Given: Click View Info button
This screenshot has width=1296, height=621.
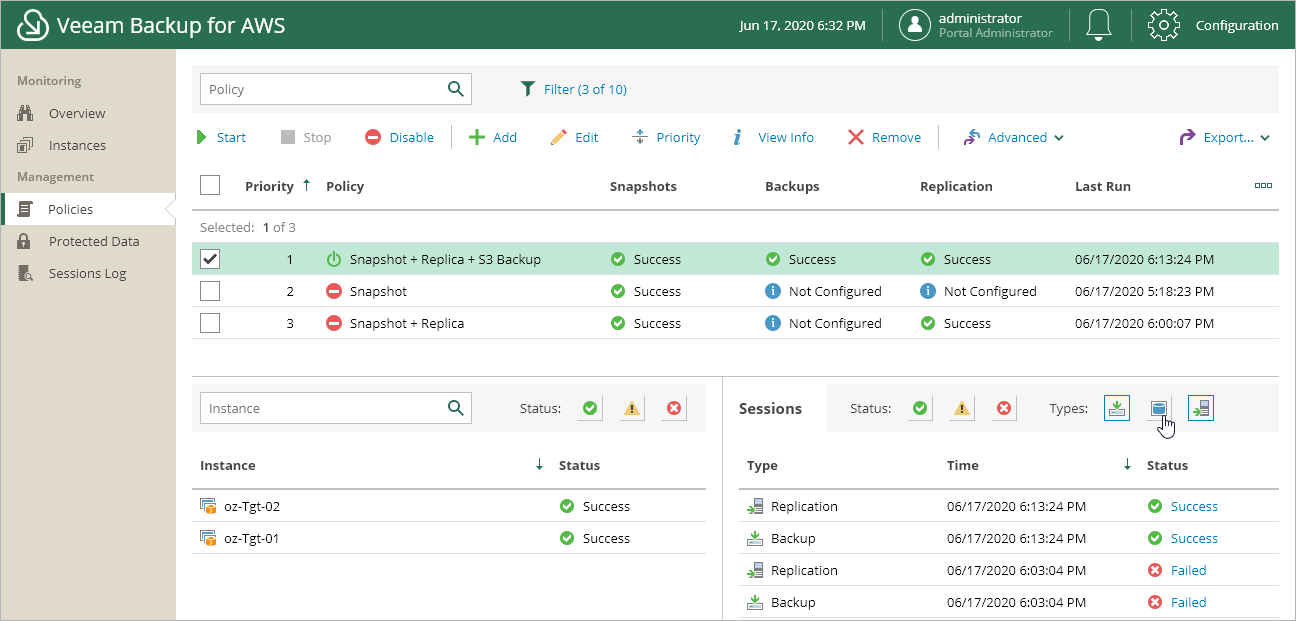Looking at the screenshot, I should 773,137.
